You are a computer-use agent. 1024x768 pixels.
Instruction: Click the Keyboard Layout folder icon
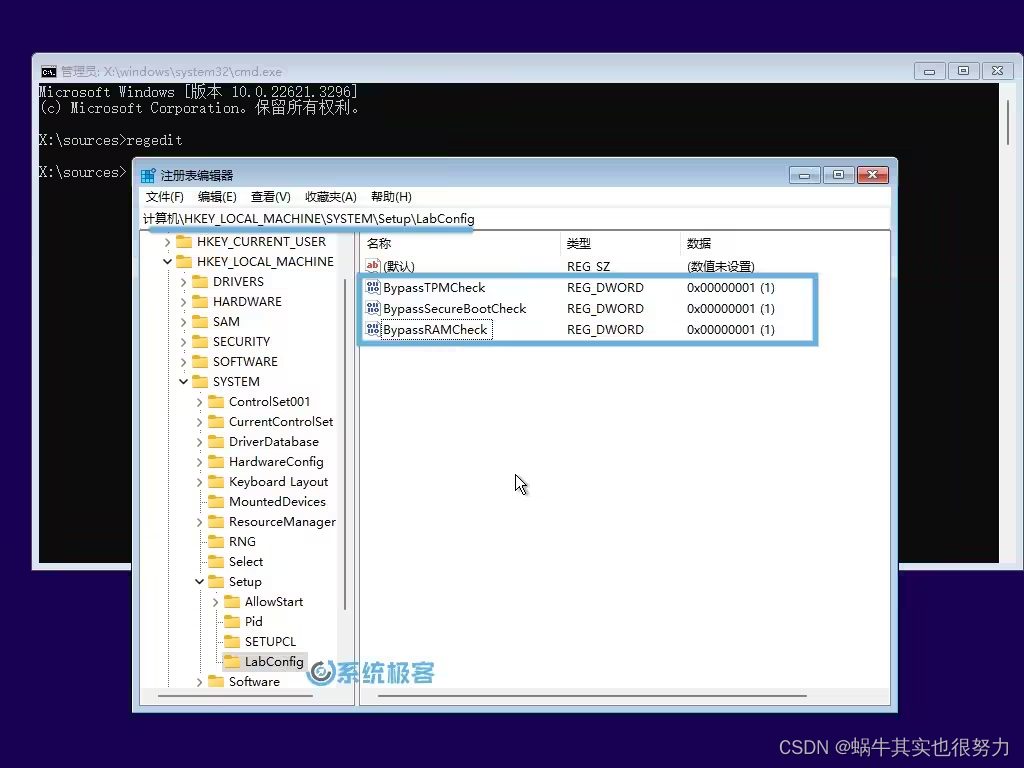point(216,482)
